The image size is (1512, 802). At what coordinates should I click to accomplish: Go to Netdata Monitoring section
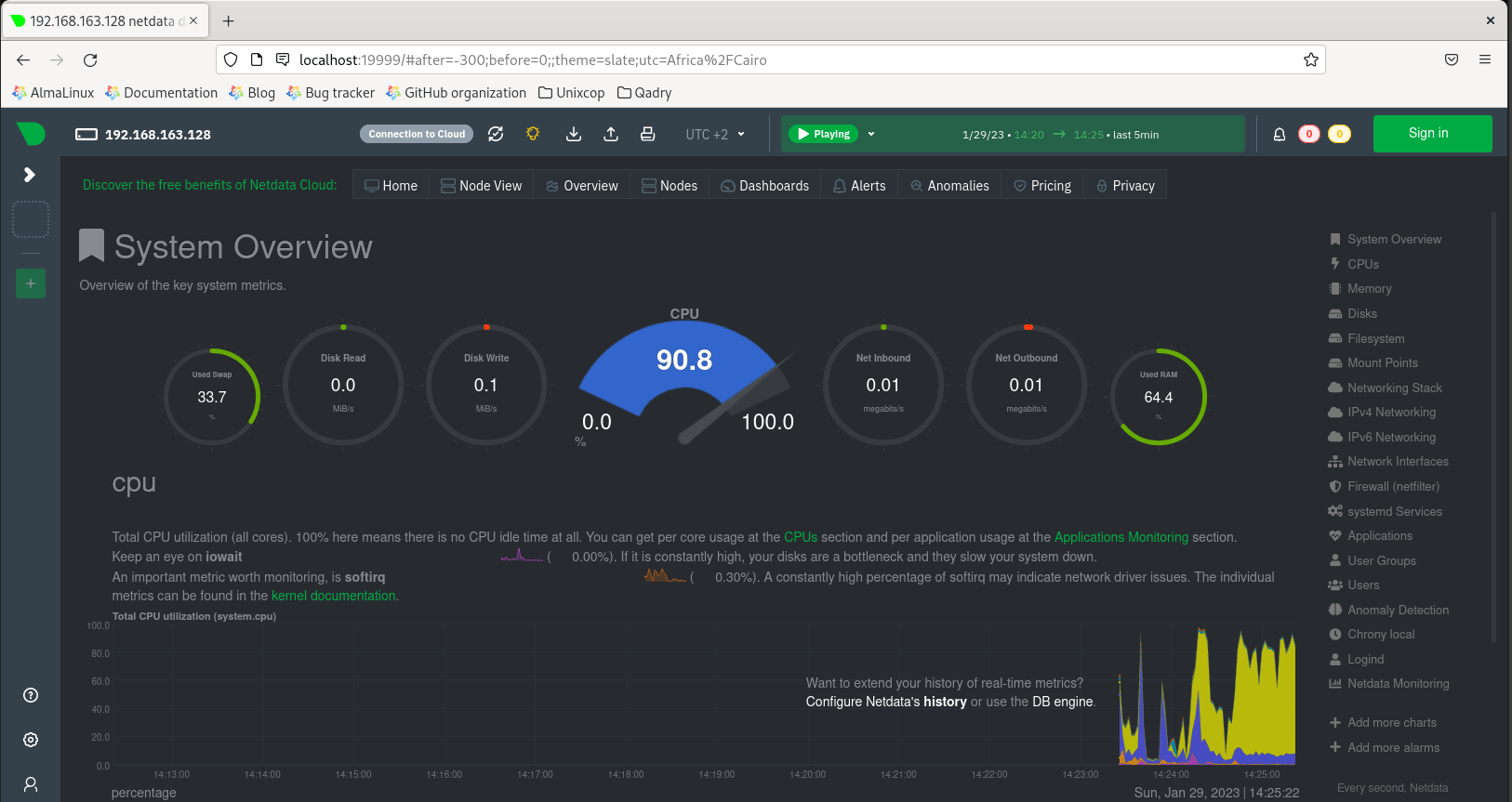1389,684
